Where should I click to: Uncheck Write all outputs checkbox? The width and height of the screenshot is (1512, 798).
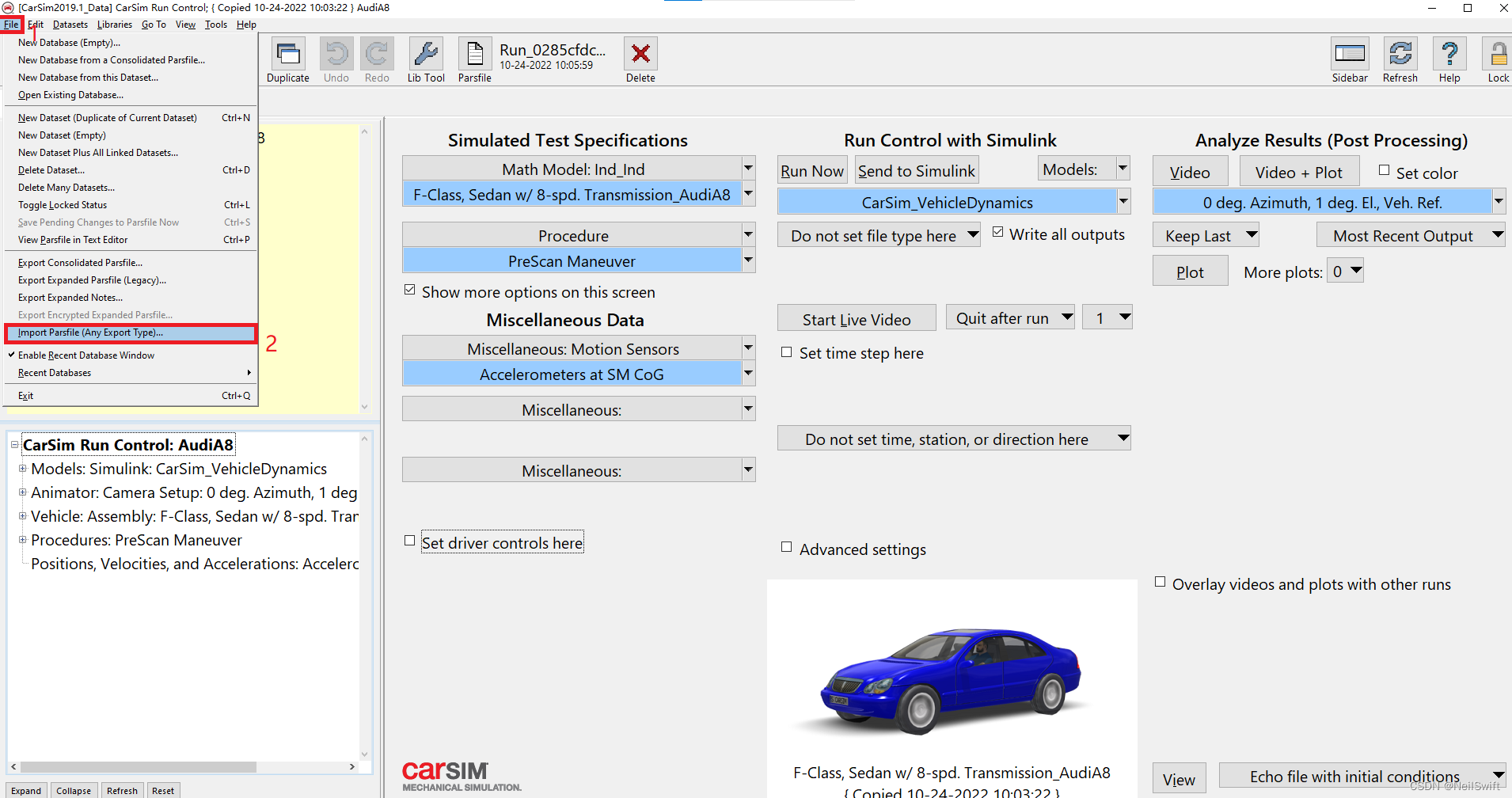tap(998, 232)
